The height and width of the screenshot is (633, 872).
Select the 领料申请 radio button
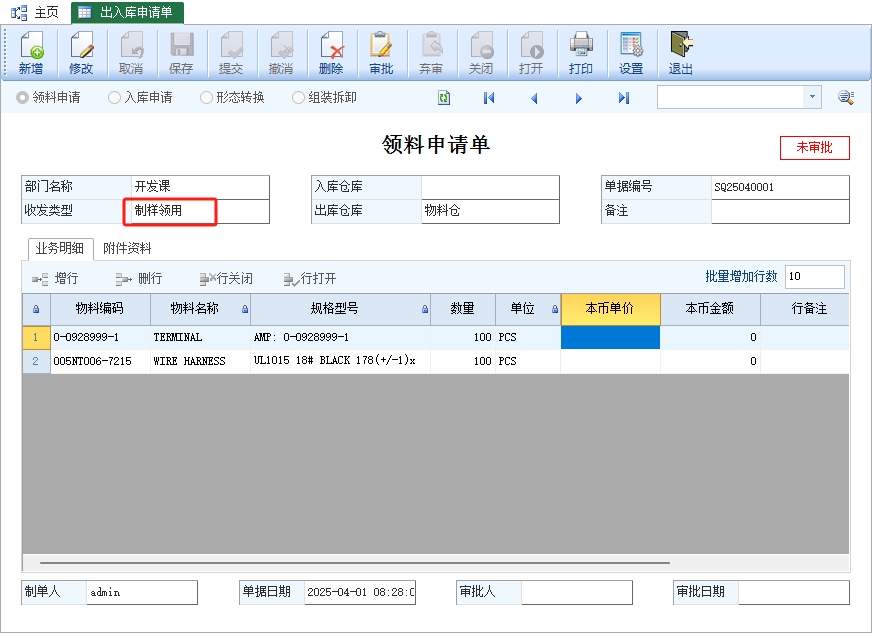pos(22,98)
